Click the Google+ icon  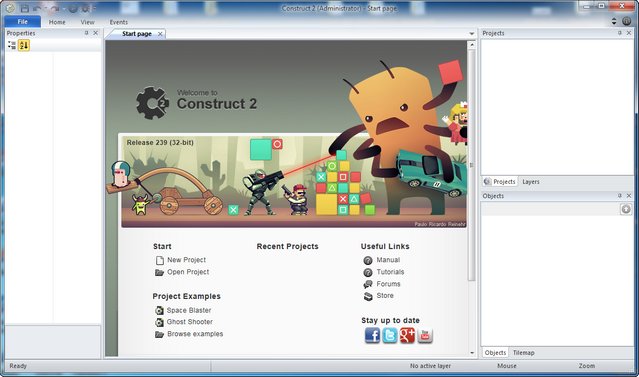tap(407, 335)
